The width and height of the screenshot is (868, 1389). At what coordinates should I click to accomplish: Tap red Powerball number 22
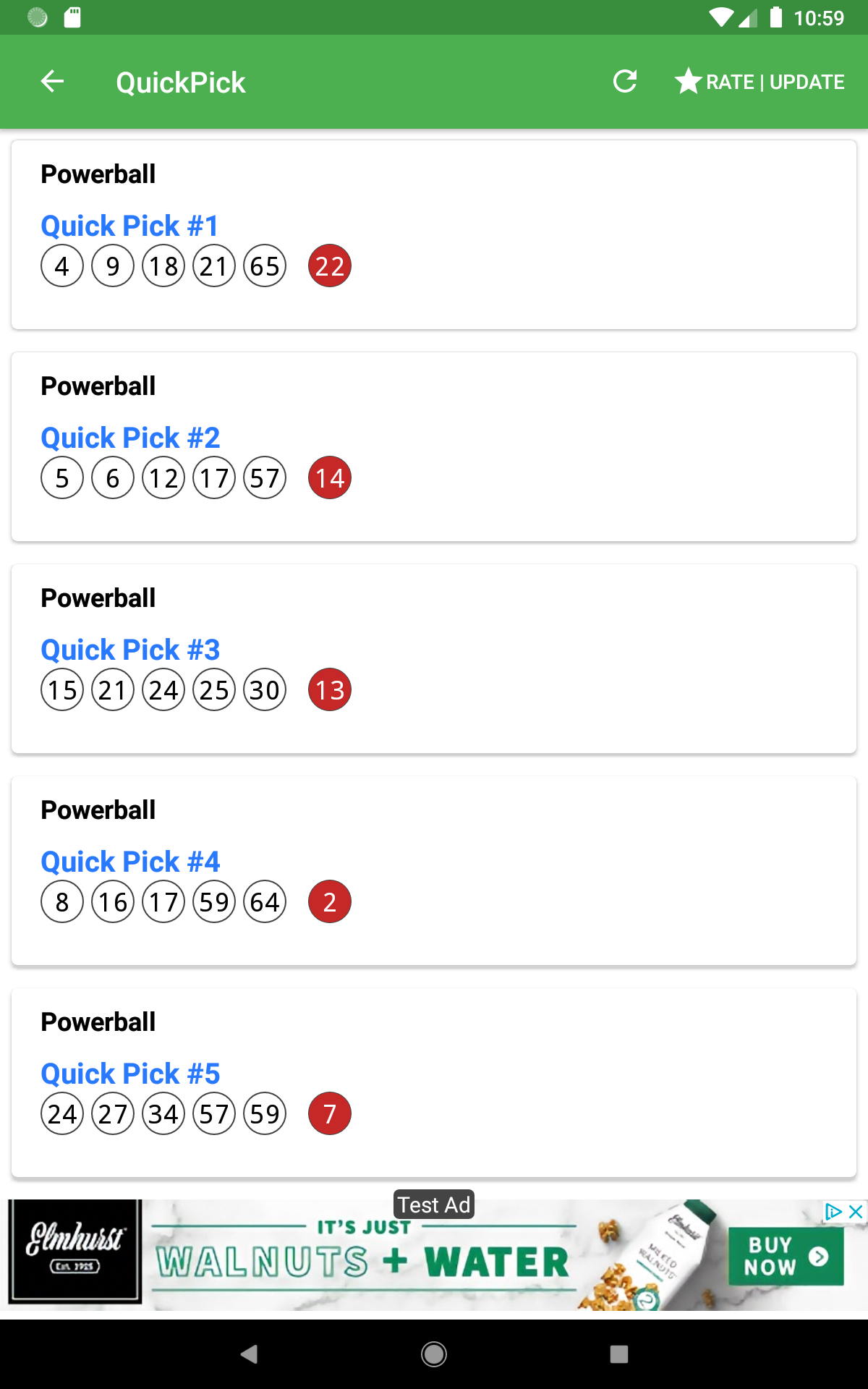point(330,266)
